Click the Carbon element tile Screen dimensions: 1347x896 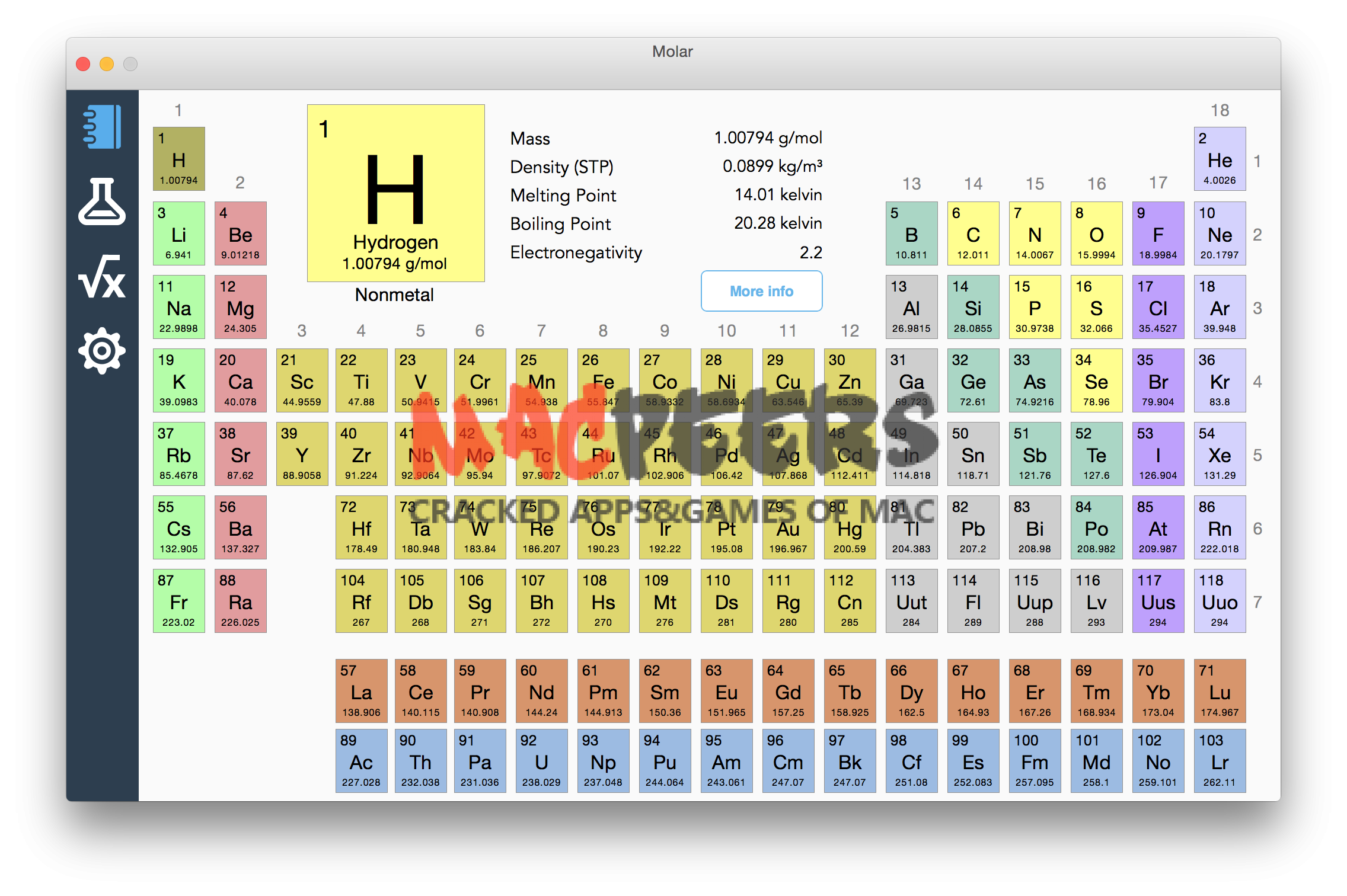point(973,233)
